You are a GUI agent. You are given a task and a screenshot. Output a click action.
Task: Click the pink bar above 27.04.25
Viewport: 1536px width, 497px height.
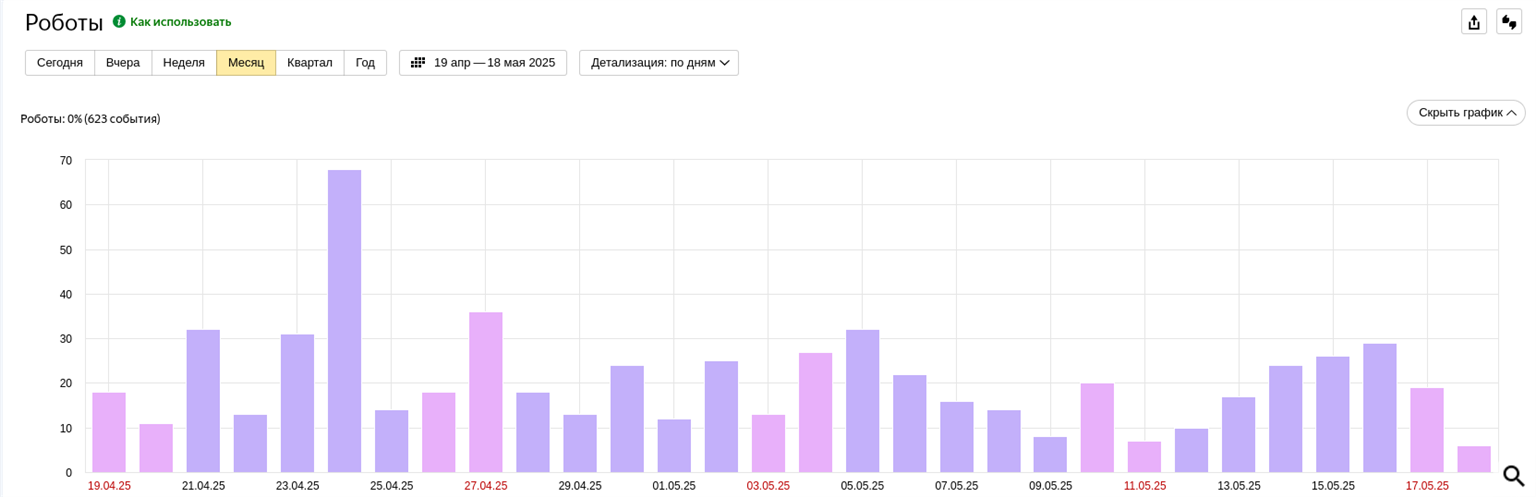pos(486,392)
